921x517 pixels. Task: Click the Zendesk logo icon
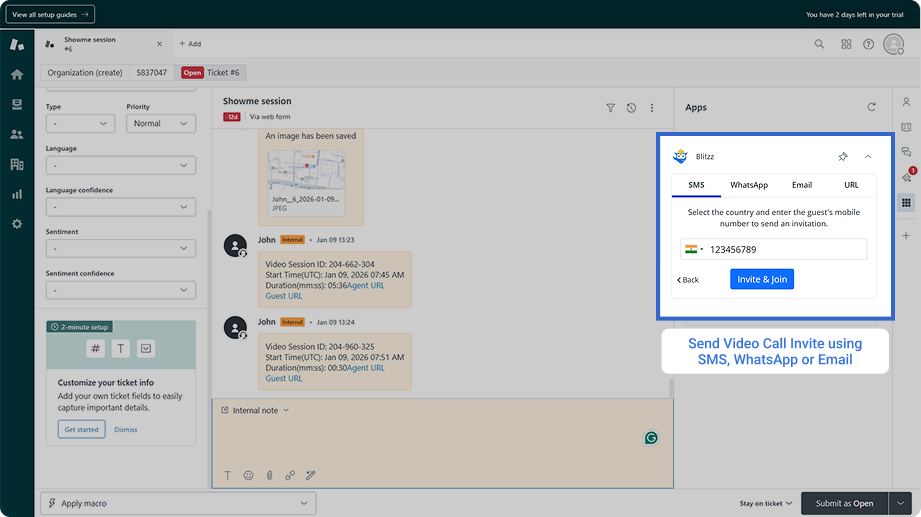point(17,45)
